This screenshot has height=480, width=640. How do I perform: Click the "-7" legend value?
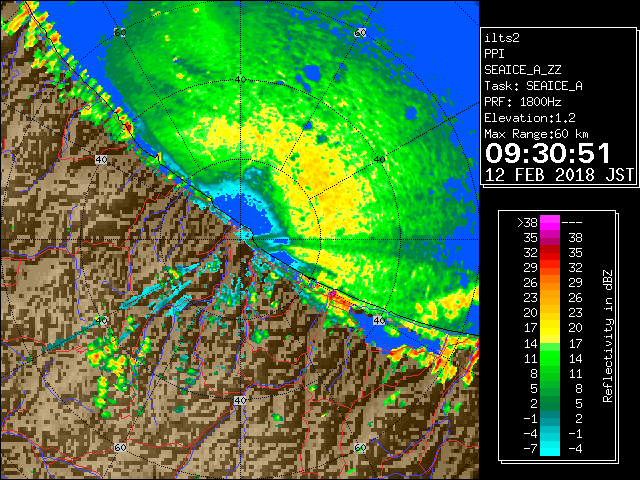tap(530, 449)
